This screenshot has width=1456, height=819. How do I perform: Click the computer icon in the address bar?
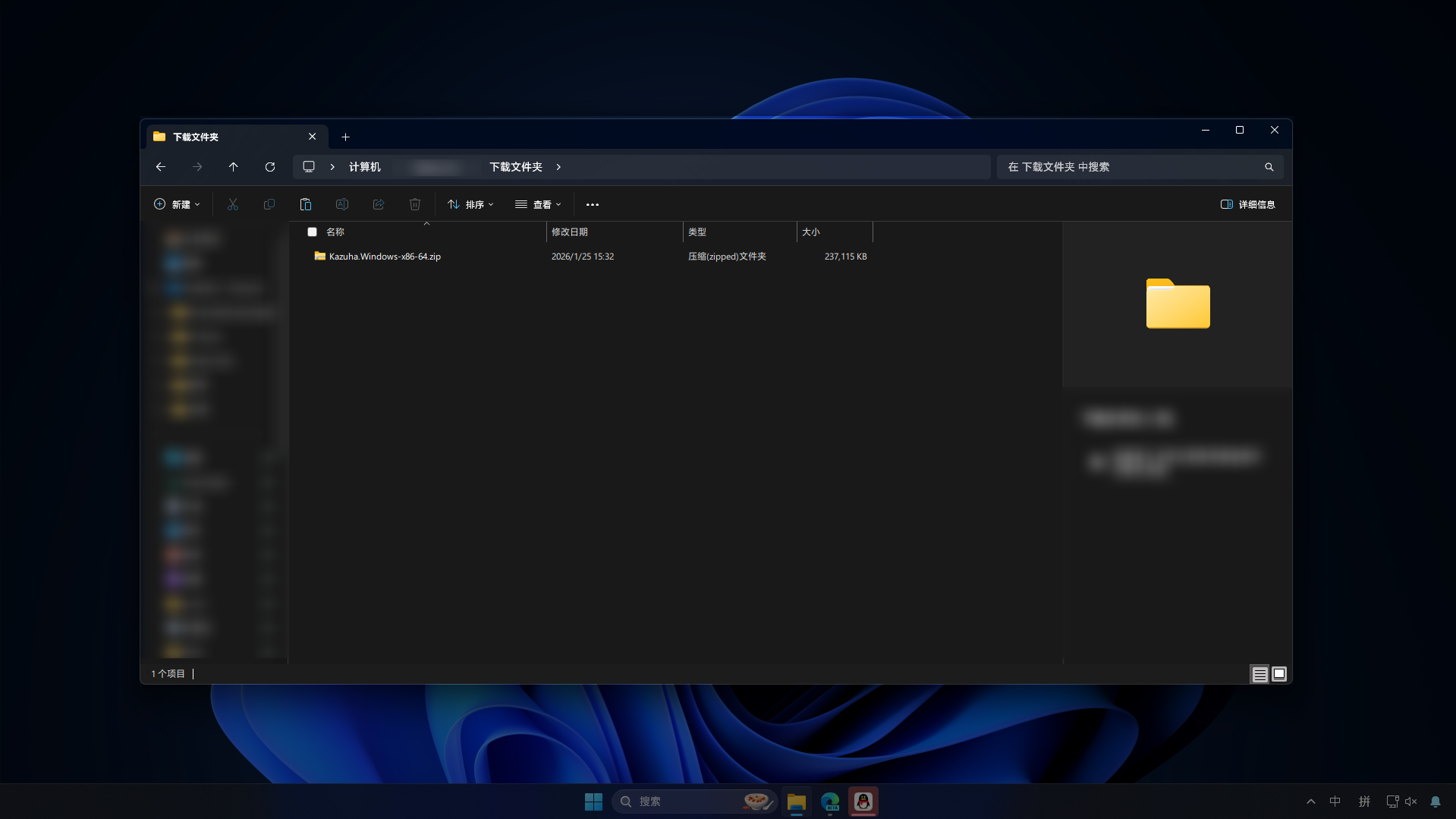coord(309,167)
